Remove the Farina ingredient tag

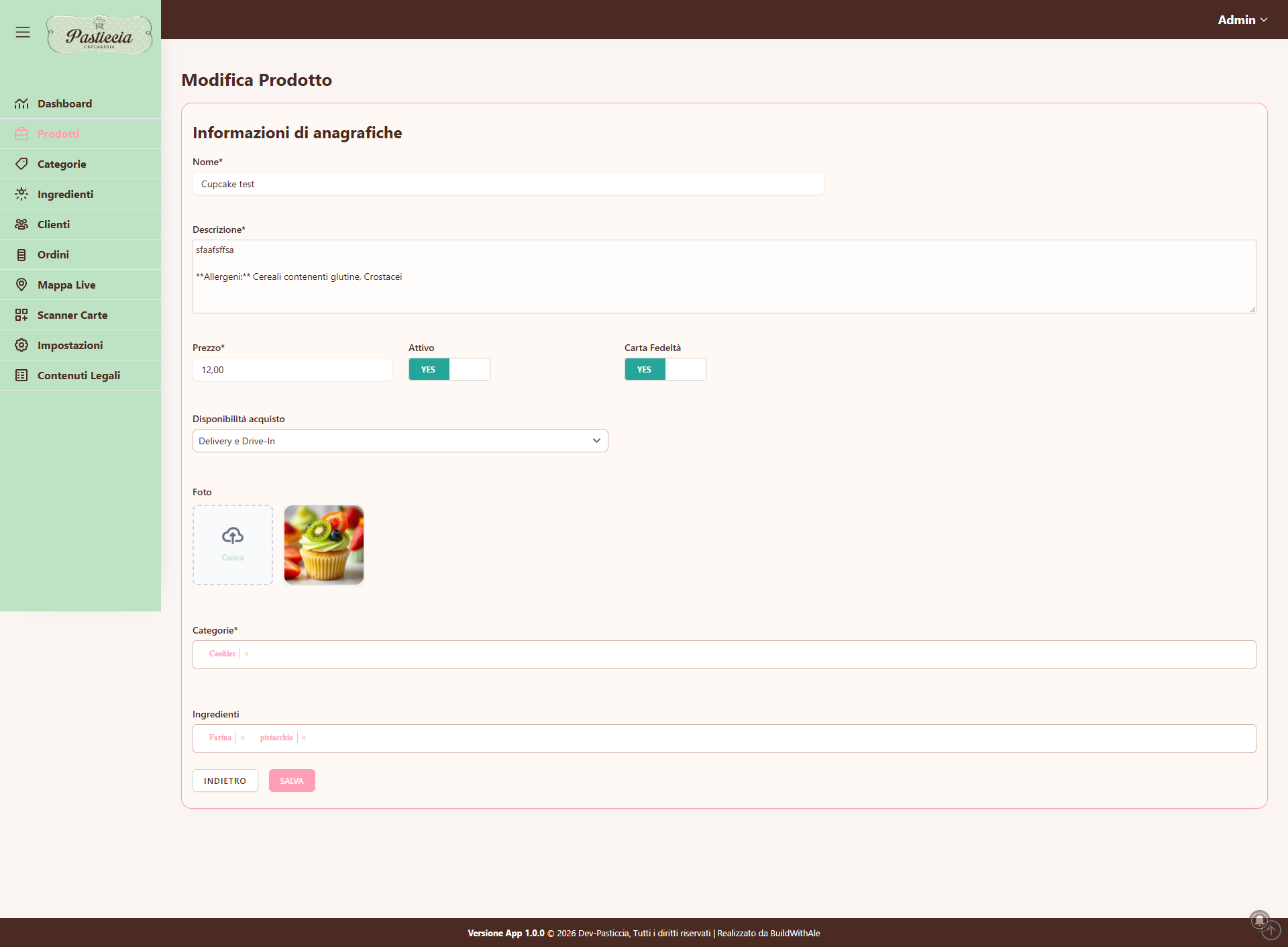pyautogui.click(x=243, y=738)
